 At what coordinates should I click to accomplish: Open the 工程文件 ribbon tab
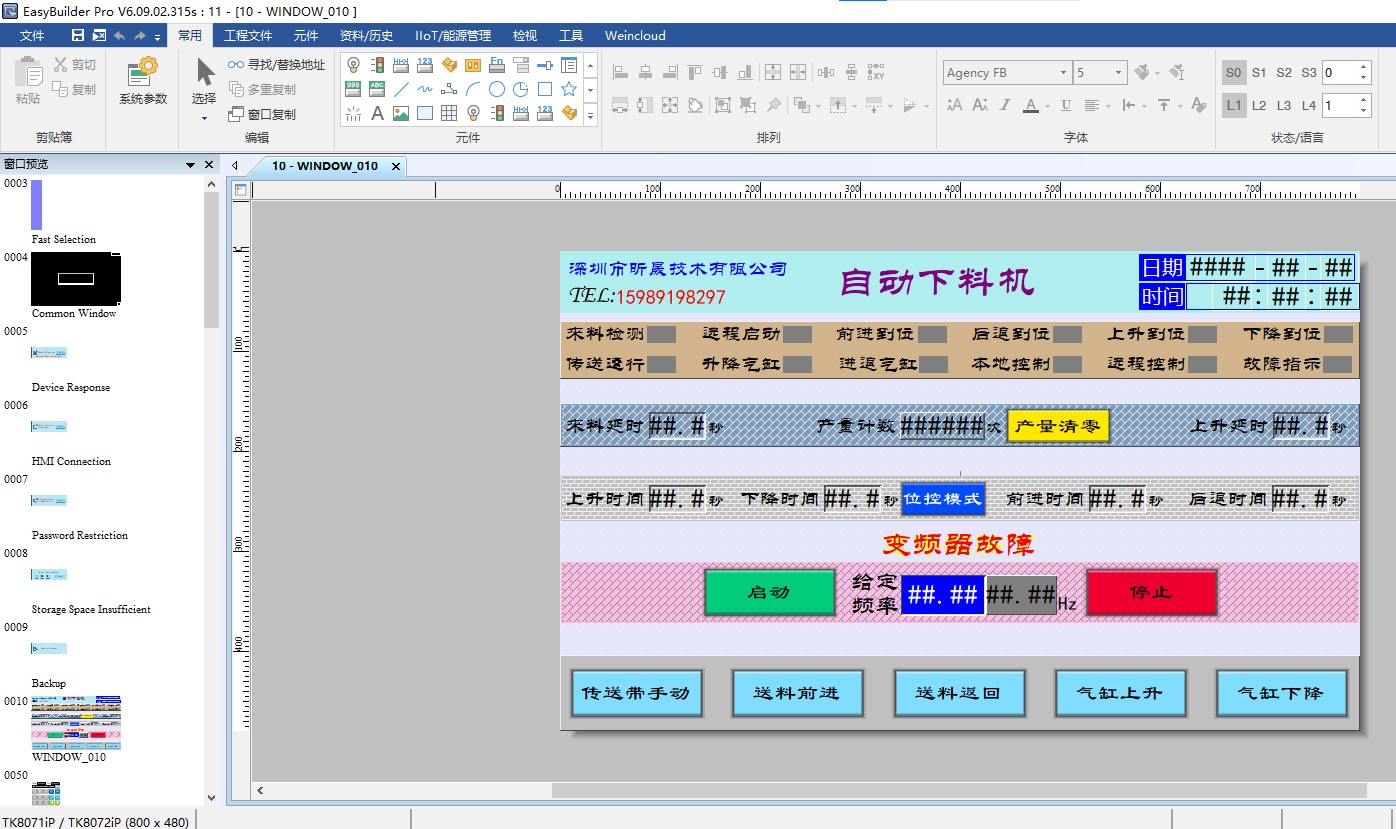[248, 36]
